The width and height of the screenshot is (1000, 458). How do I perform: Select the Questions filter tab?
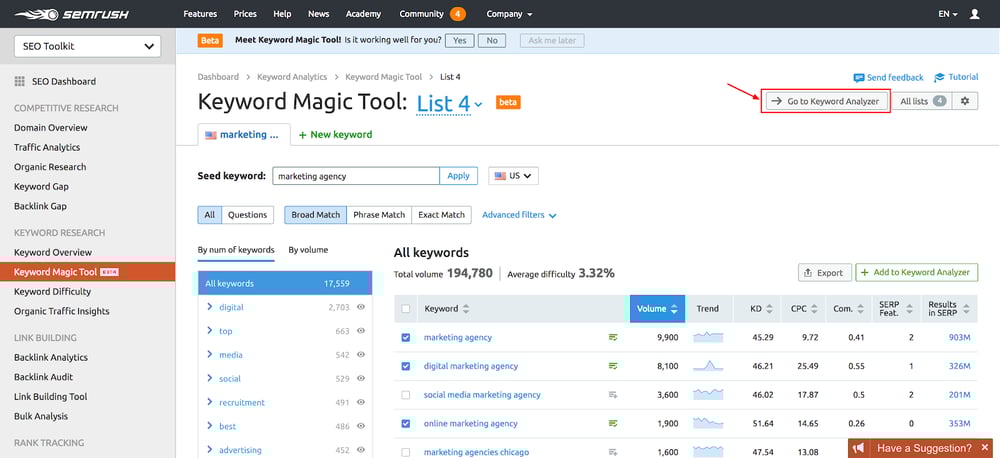tap(247, 215)
